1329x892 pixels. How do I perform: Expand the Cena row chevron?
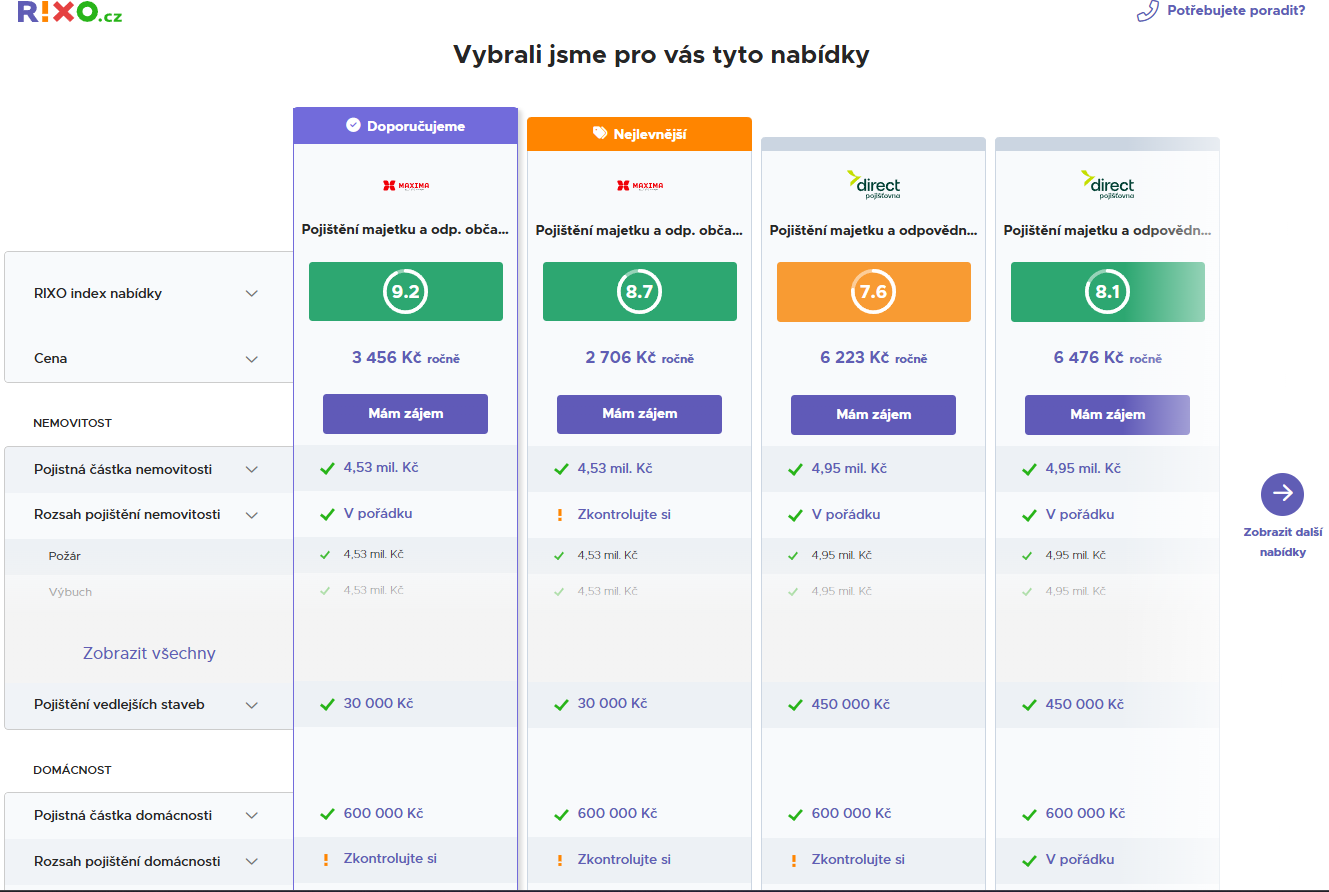tap(252, 359)
